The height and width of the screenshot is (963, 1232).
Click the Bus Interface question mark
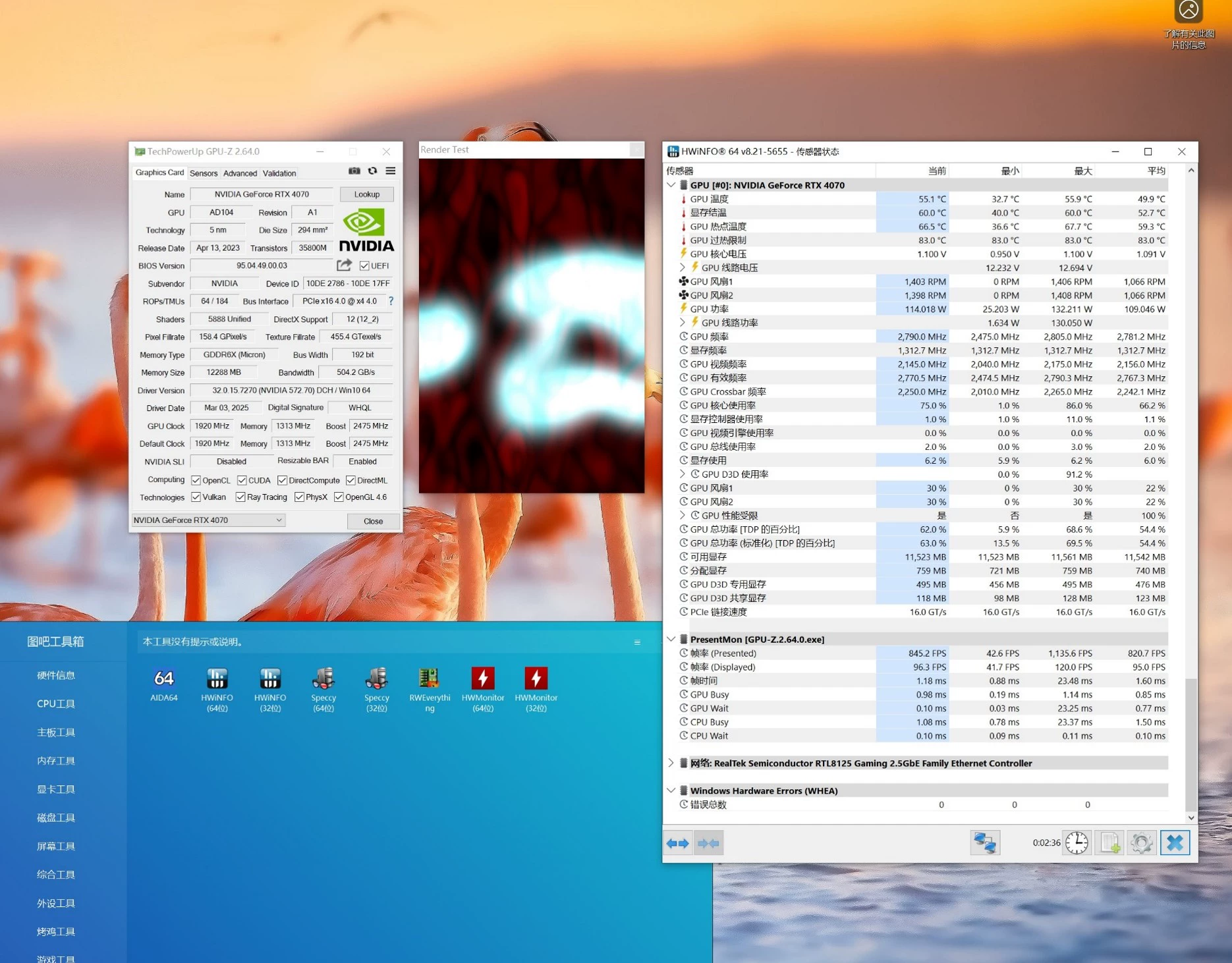point(391,301)
